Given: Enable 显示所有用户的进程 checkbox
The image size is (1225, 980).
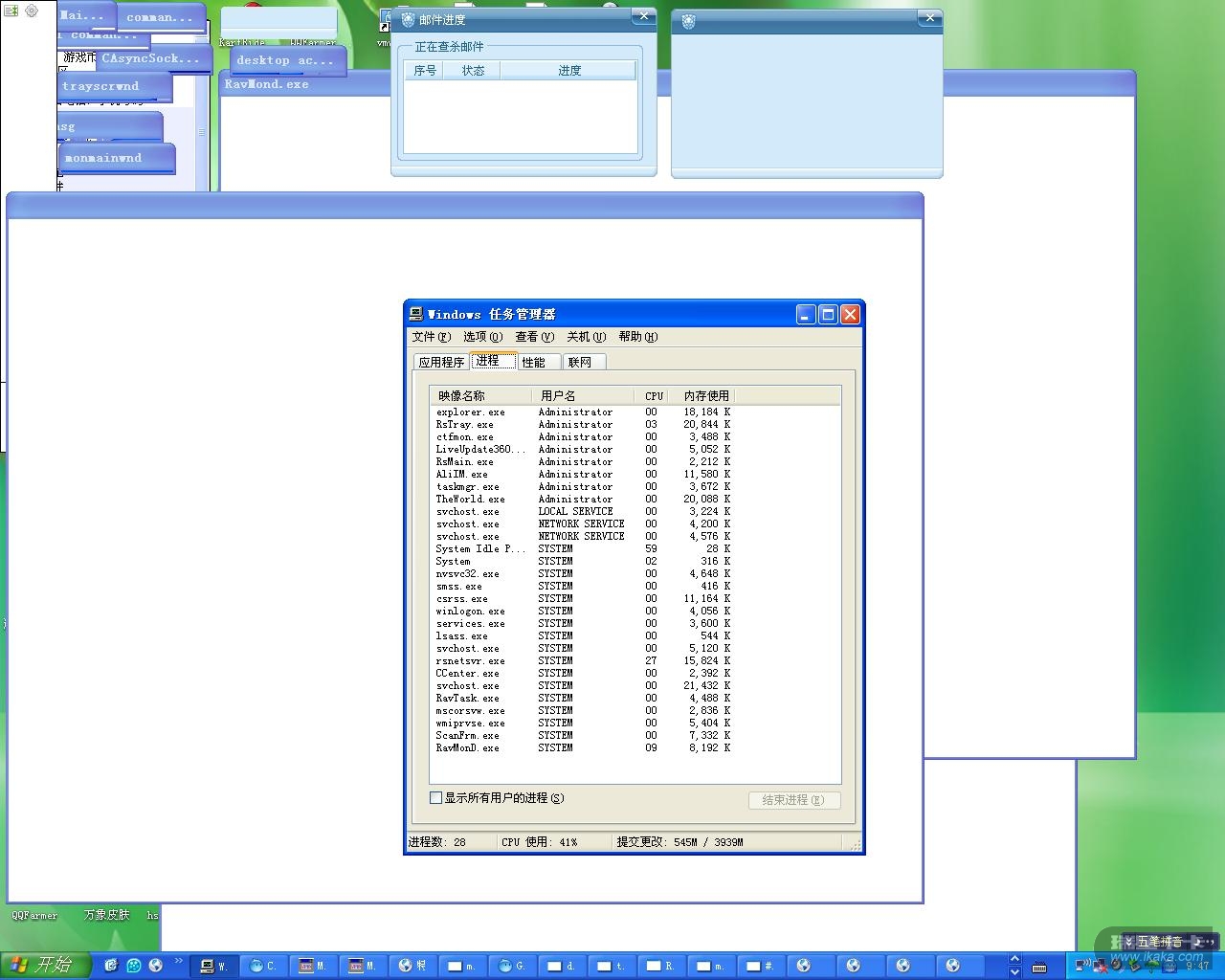Looking at the screenshot, I should click(436, 798).
